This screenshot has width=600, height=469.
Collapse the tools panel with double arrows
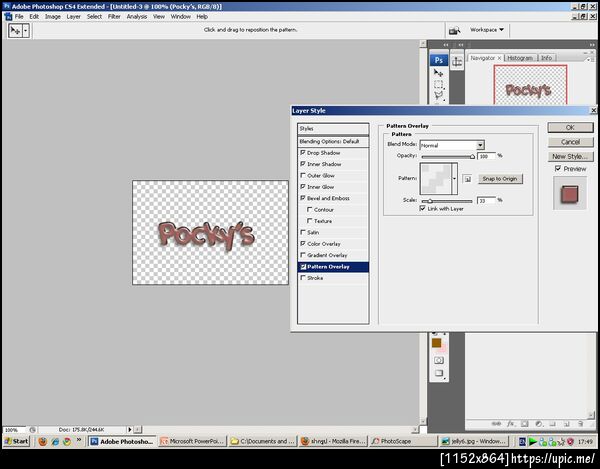coord(445,45)
